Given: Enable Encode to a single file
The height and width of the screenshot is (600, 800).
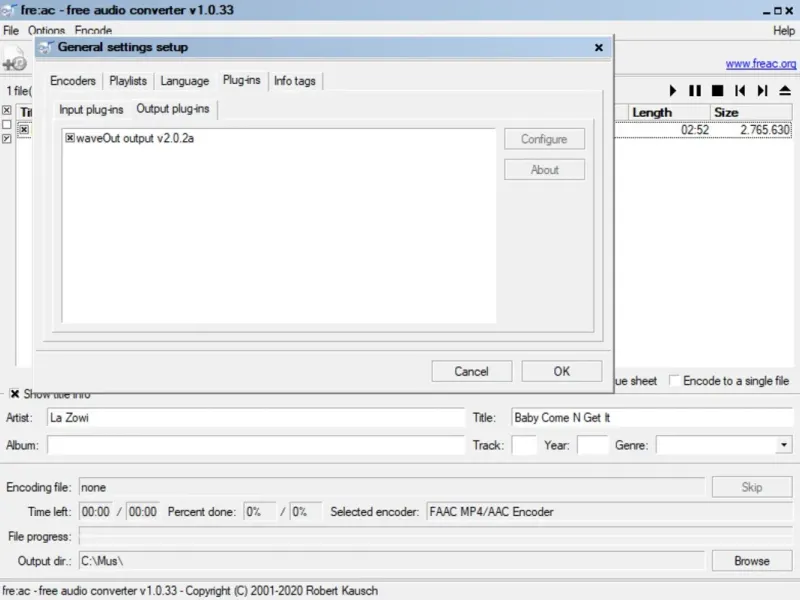Looking at the screenshot, I should (x=674, y=381).
